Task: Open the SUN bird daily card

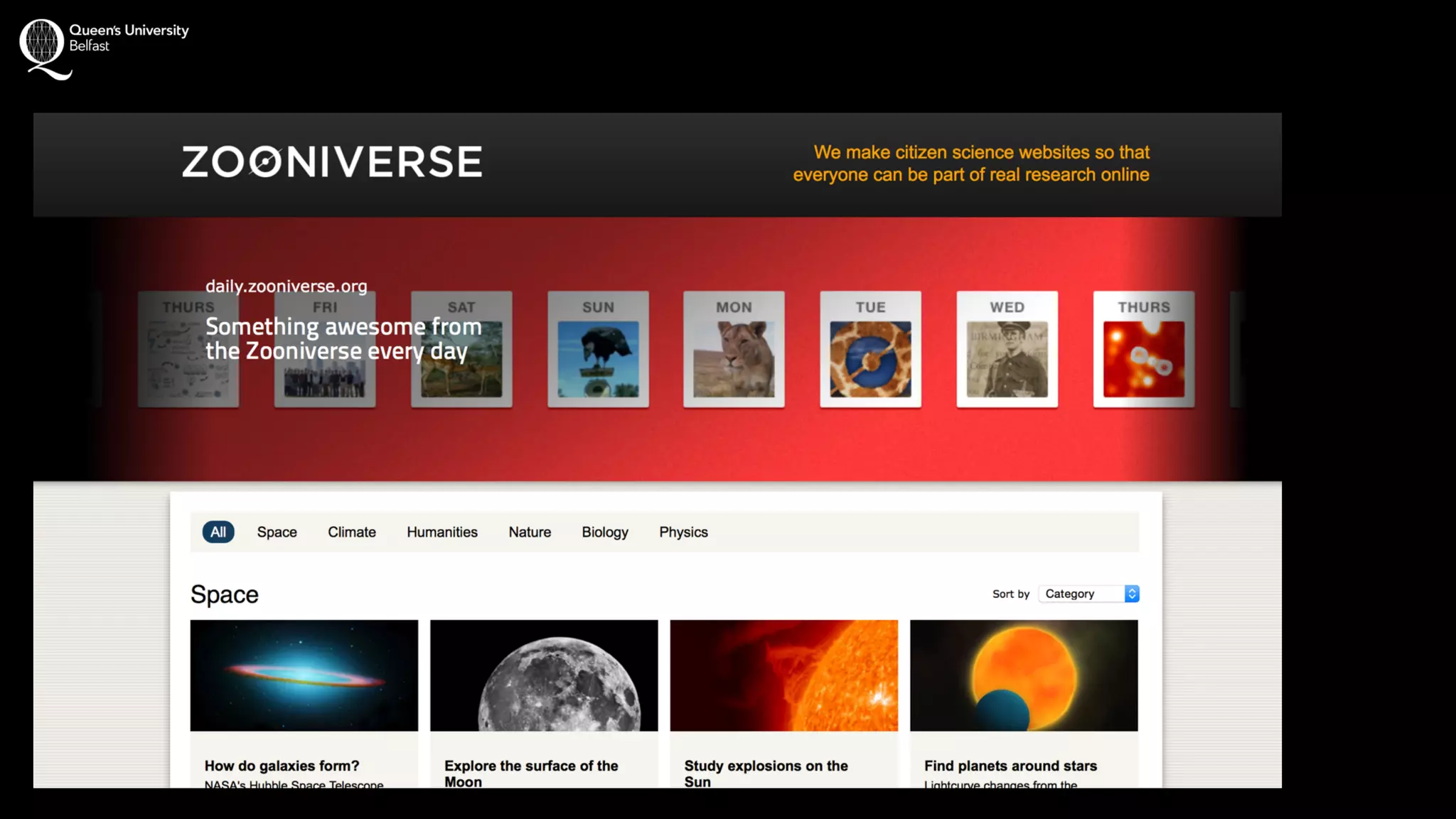Action: pos(598,350)
